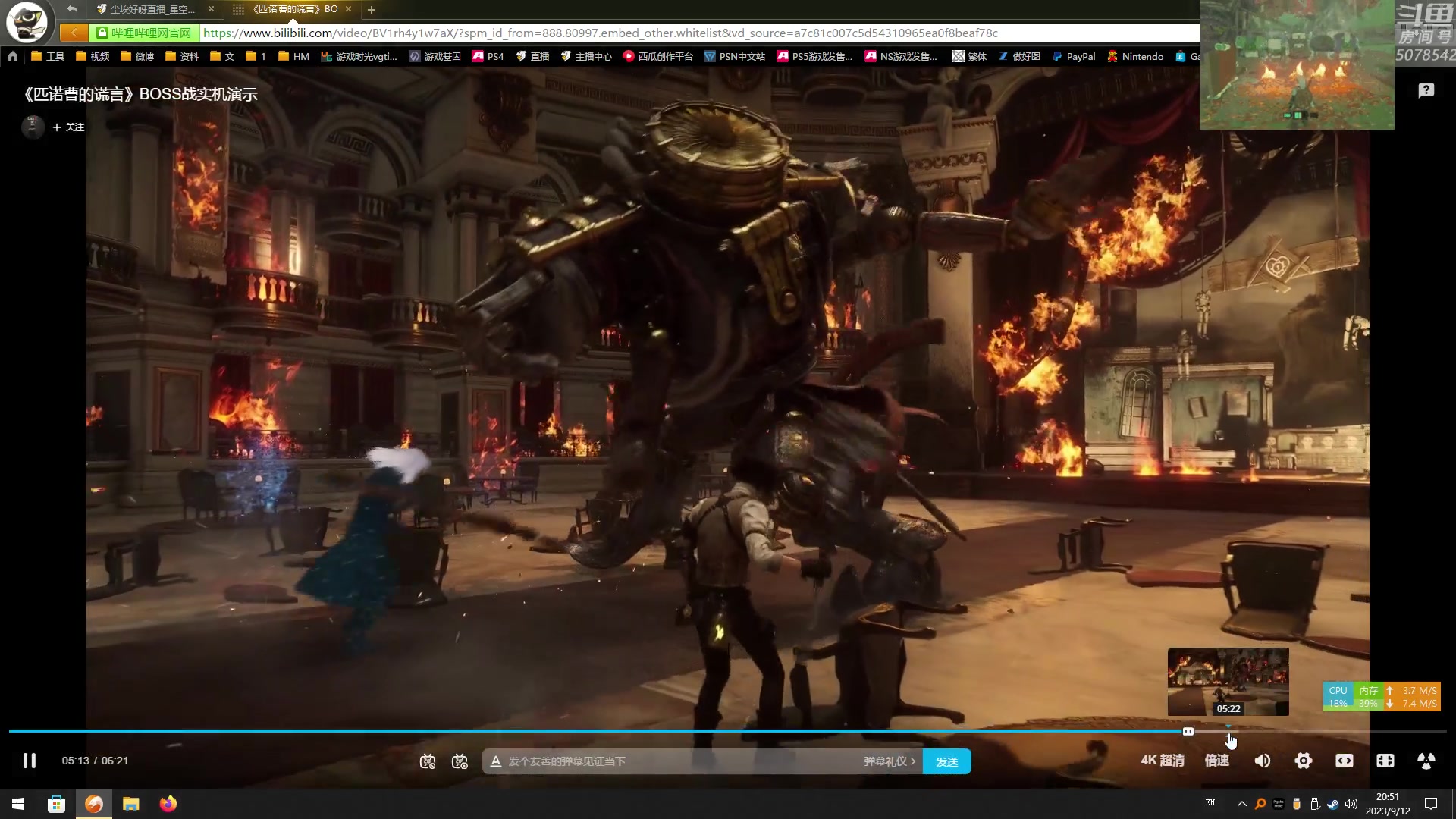Screen dimensions: 1456x819
Task: Open danmaku font style options
Action: click(496, 761)
